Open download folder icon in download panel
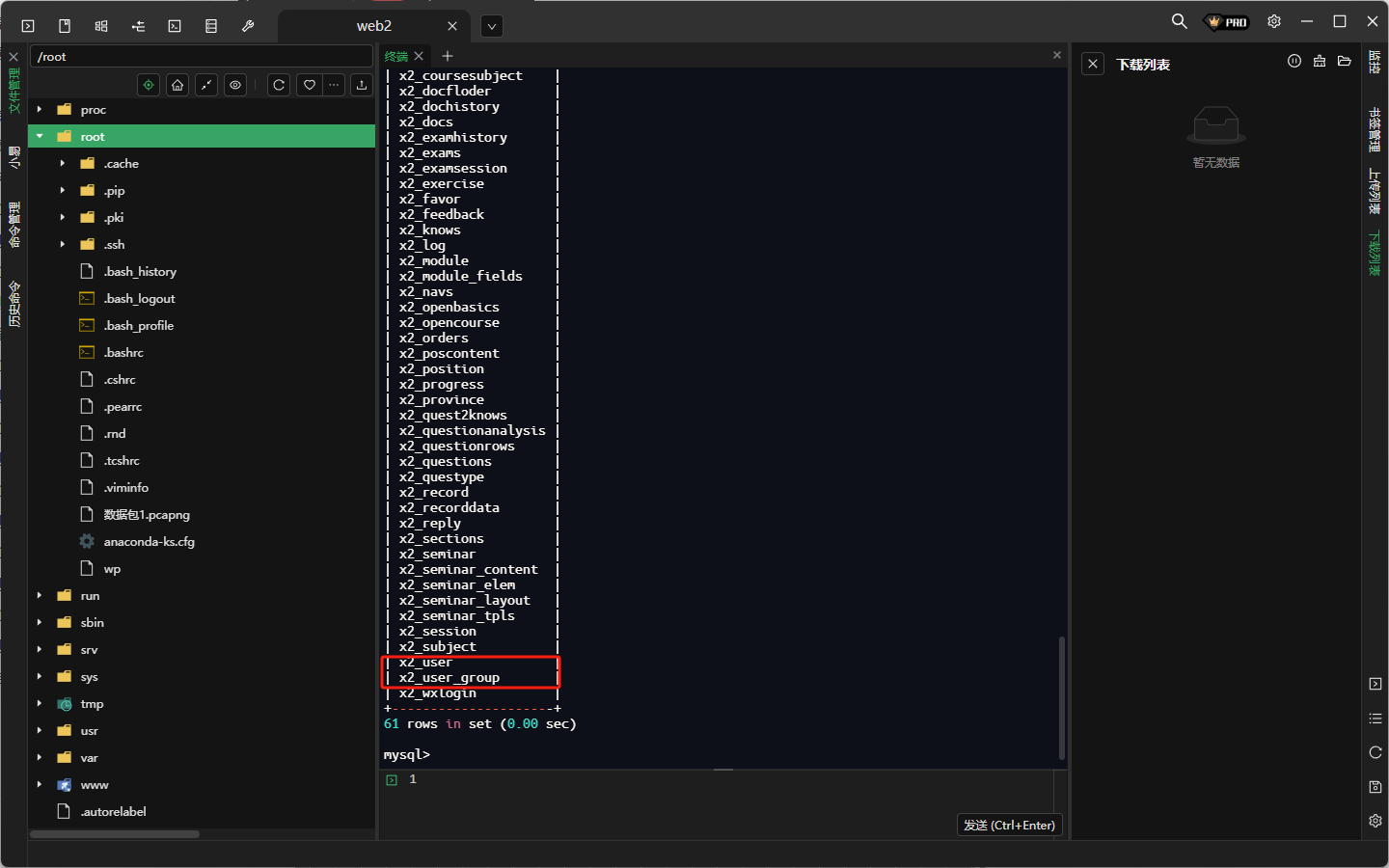Image resolution: width=1389 pixels, height=868 pixels. click(x=1345, y=62)
